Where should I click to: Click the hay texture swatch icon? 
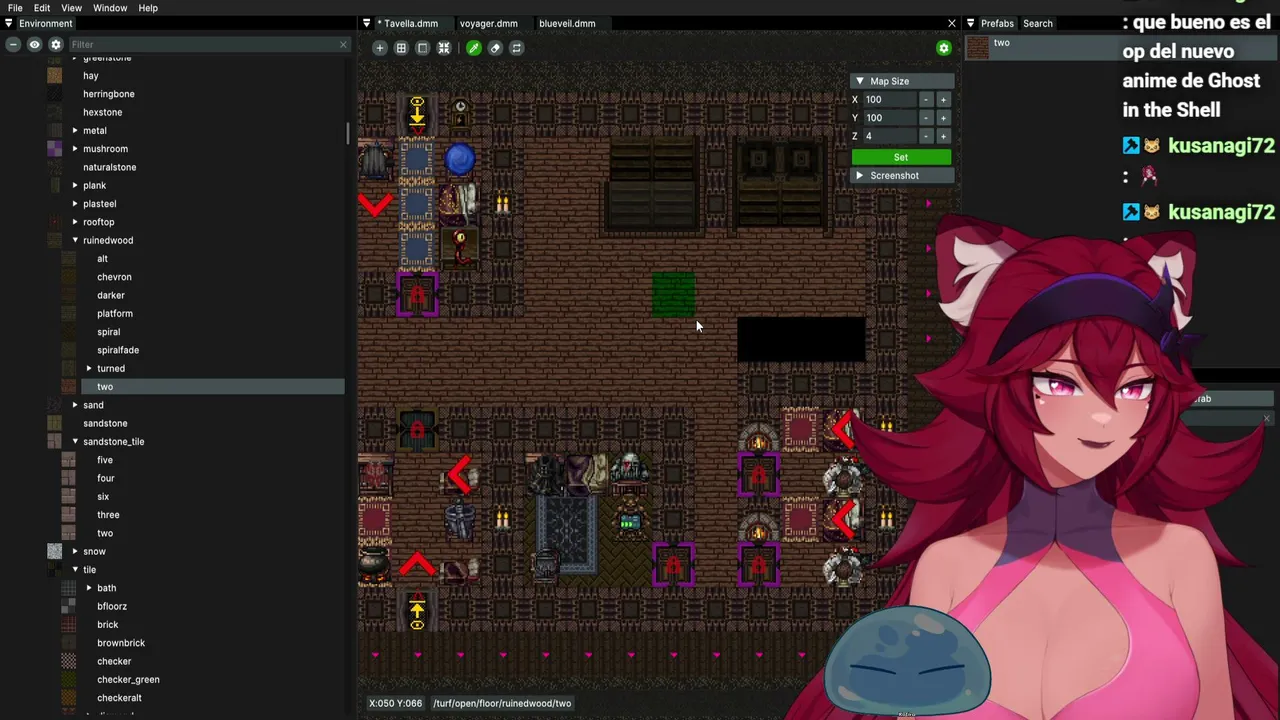(55, 76)
